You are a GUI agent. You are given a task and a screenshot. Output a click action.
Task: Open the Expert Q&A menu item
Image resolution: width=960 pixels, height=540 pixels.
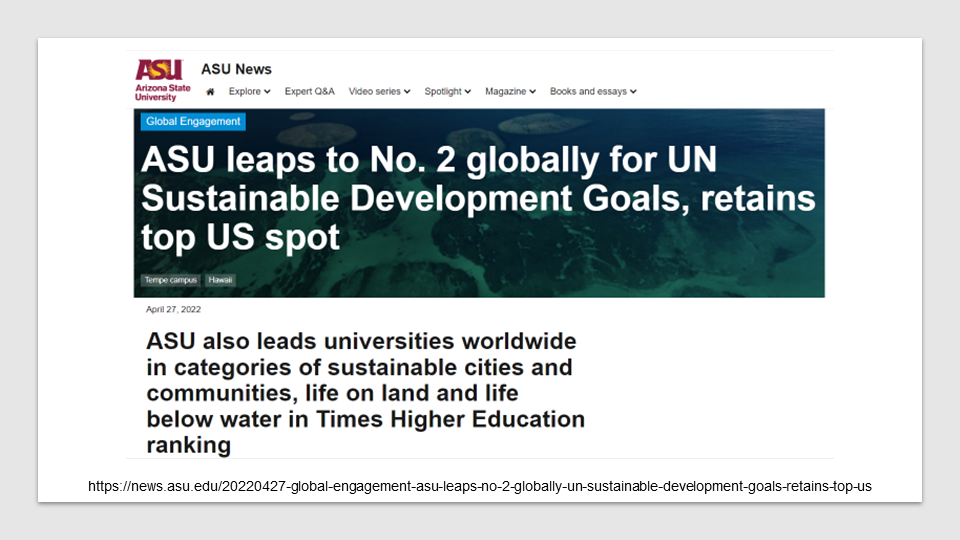(309, 91)
